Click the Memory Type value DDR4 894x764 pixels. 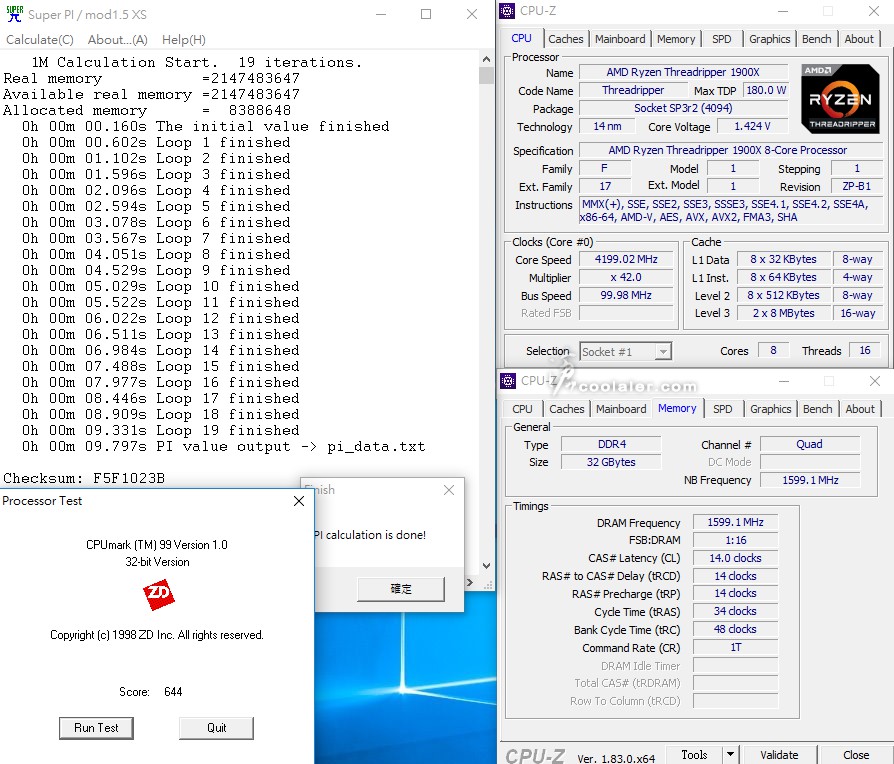611,444
